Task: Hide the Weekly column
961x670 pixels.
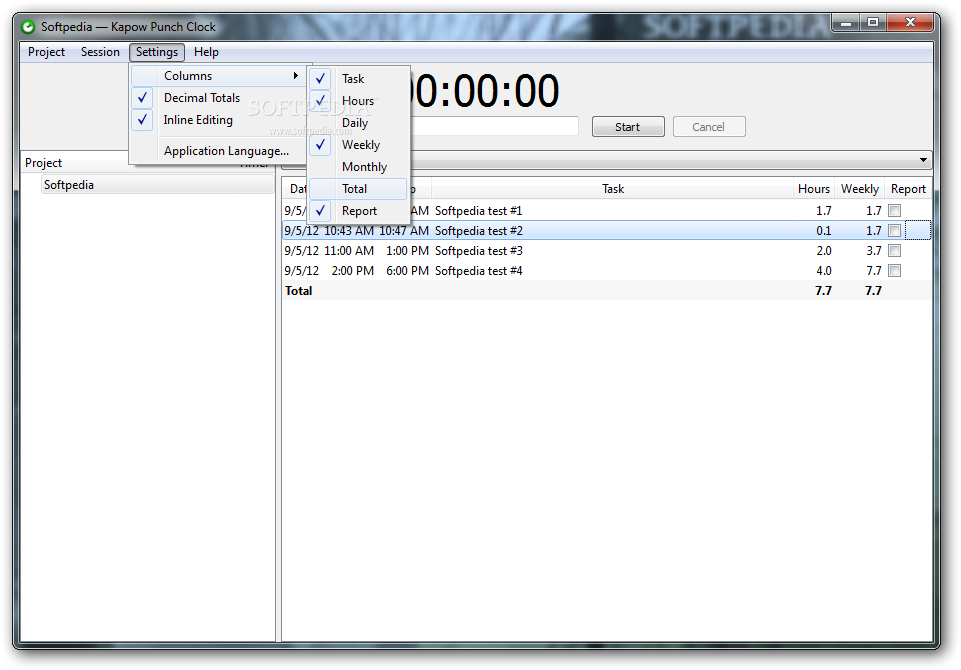Action: pyautogui.click(x=358, y=145)
